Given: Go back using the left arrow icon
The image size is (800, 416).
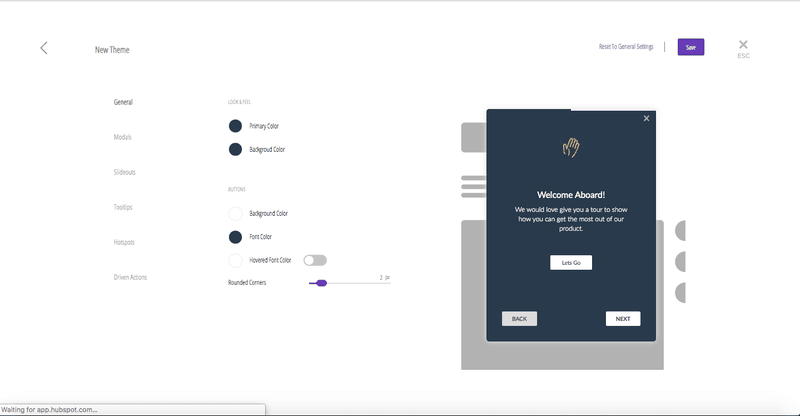Looking at the screenshot, I should click(44, 48).
